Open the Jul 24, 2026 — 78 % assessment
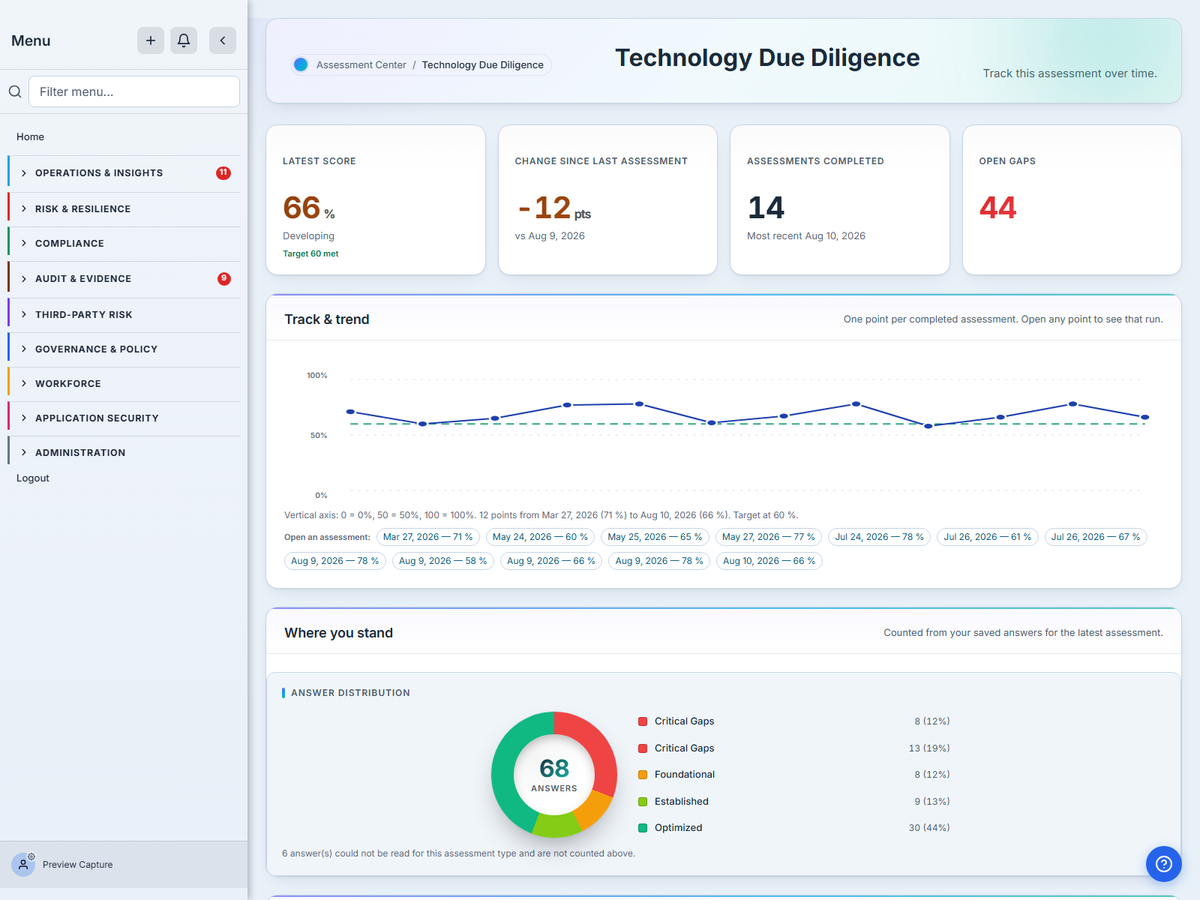The width and height of the screenshot is (1200, 900). [880, 537]
